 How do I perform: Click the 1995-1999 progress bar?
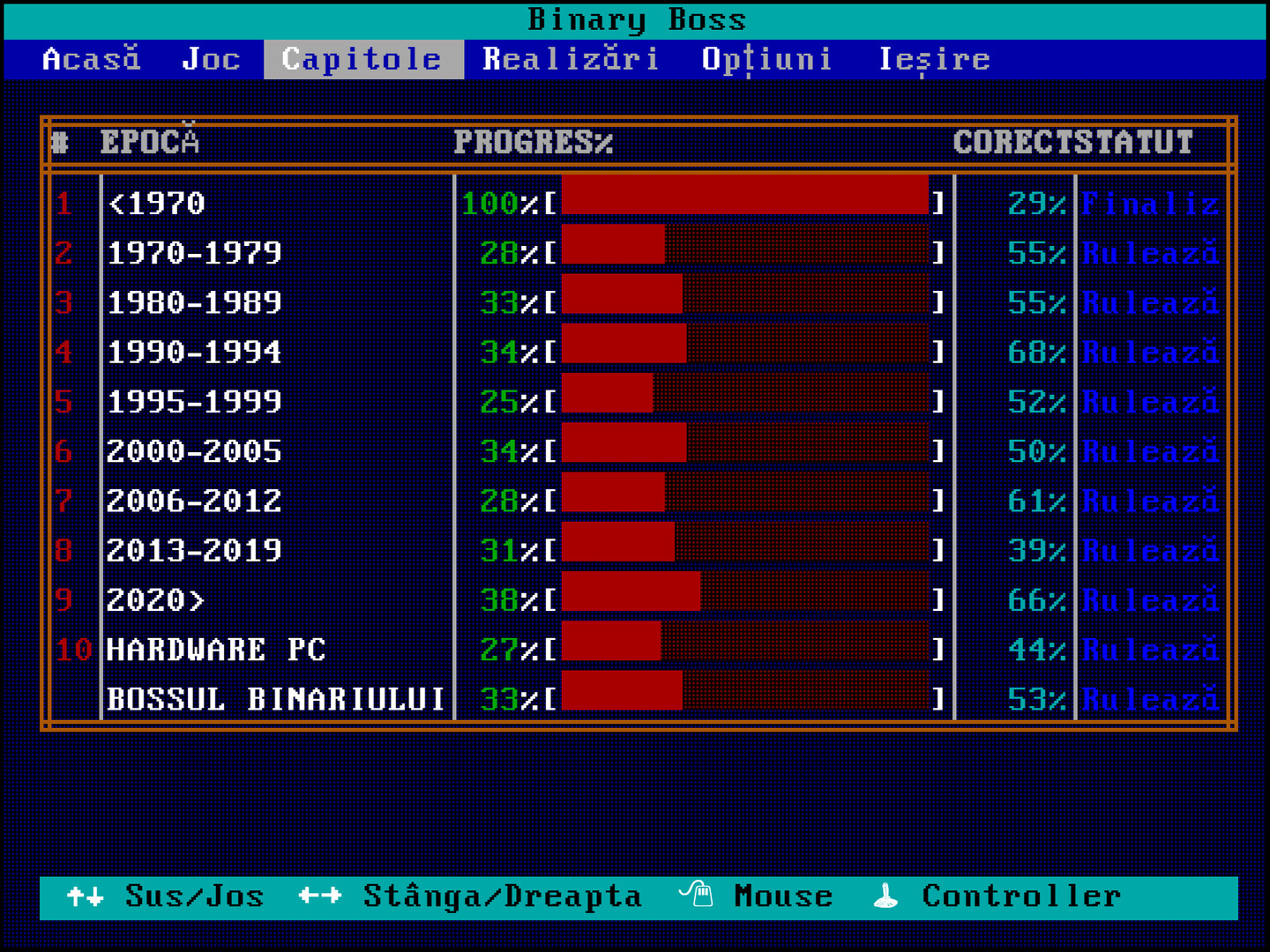coord(745,402)
